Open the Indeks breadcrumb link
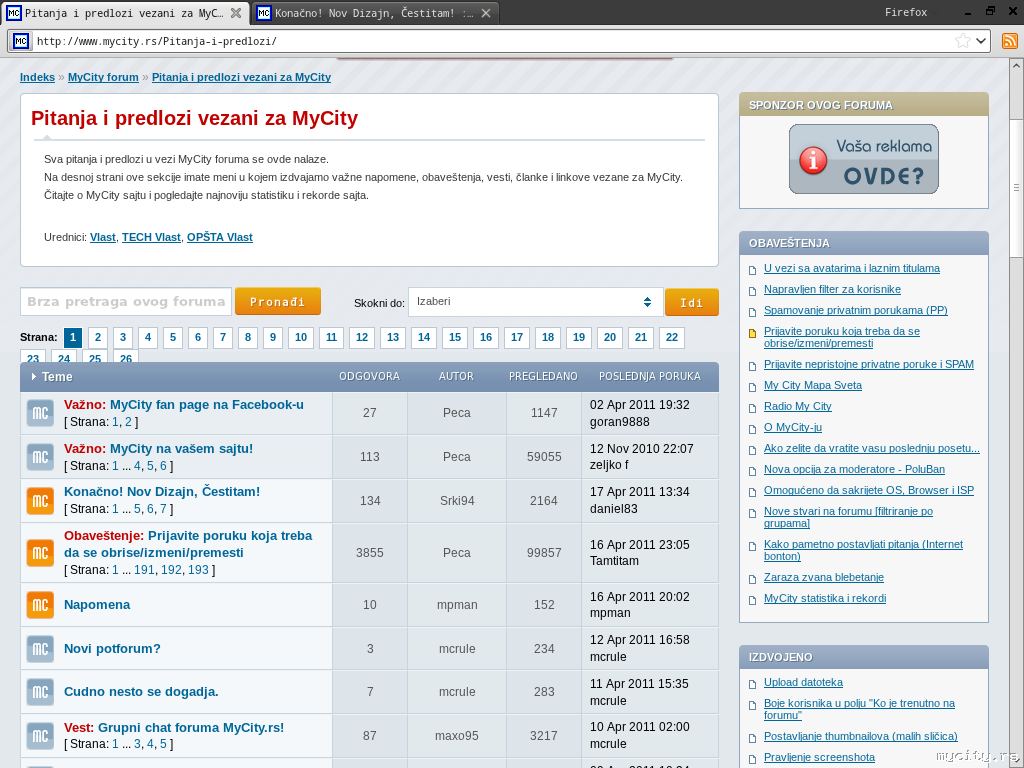 pos(37,77)
